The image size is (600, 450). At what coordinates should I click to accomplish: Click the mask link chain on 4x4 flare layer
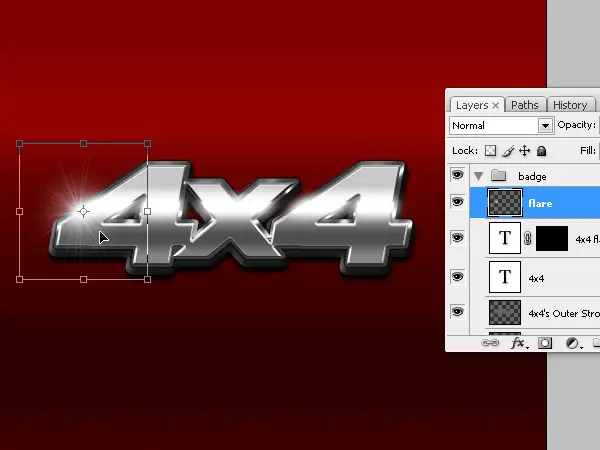(x=528, y=238)
